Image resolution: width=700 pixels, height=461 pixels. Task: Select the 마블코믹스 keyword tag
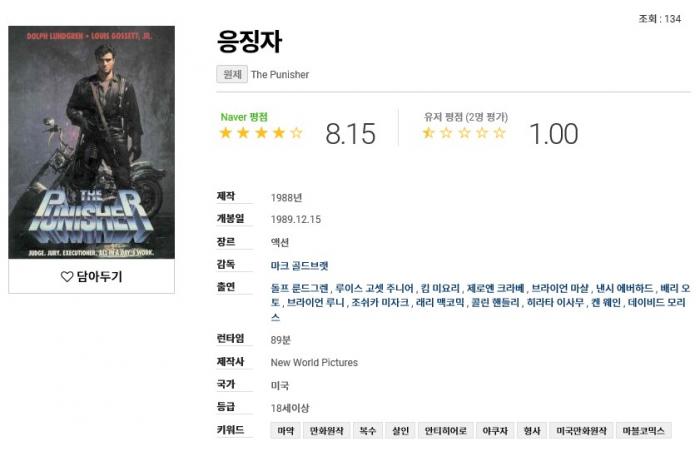643,431
